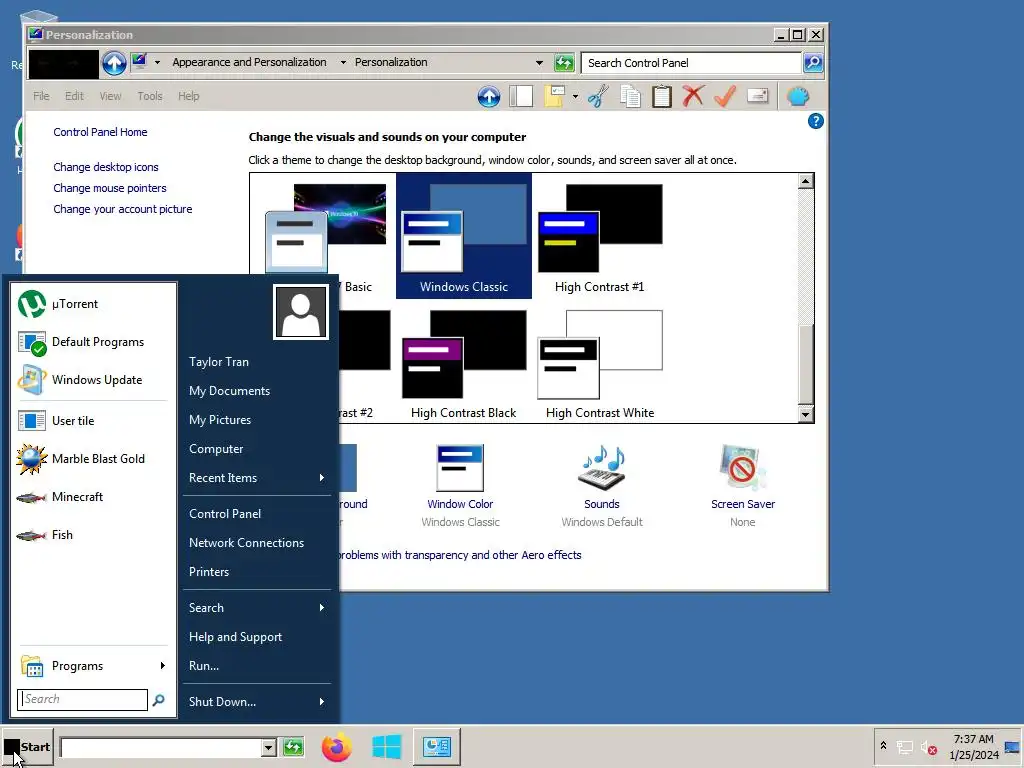Click Change desktop icons link
Image resolution: width=1024 pixels, height=768 pixels.
[106, 167]
